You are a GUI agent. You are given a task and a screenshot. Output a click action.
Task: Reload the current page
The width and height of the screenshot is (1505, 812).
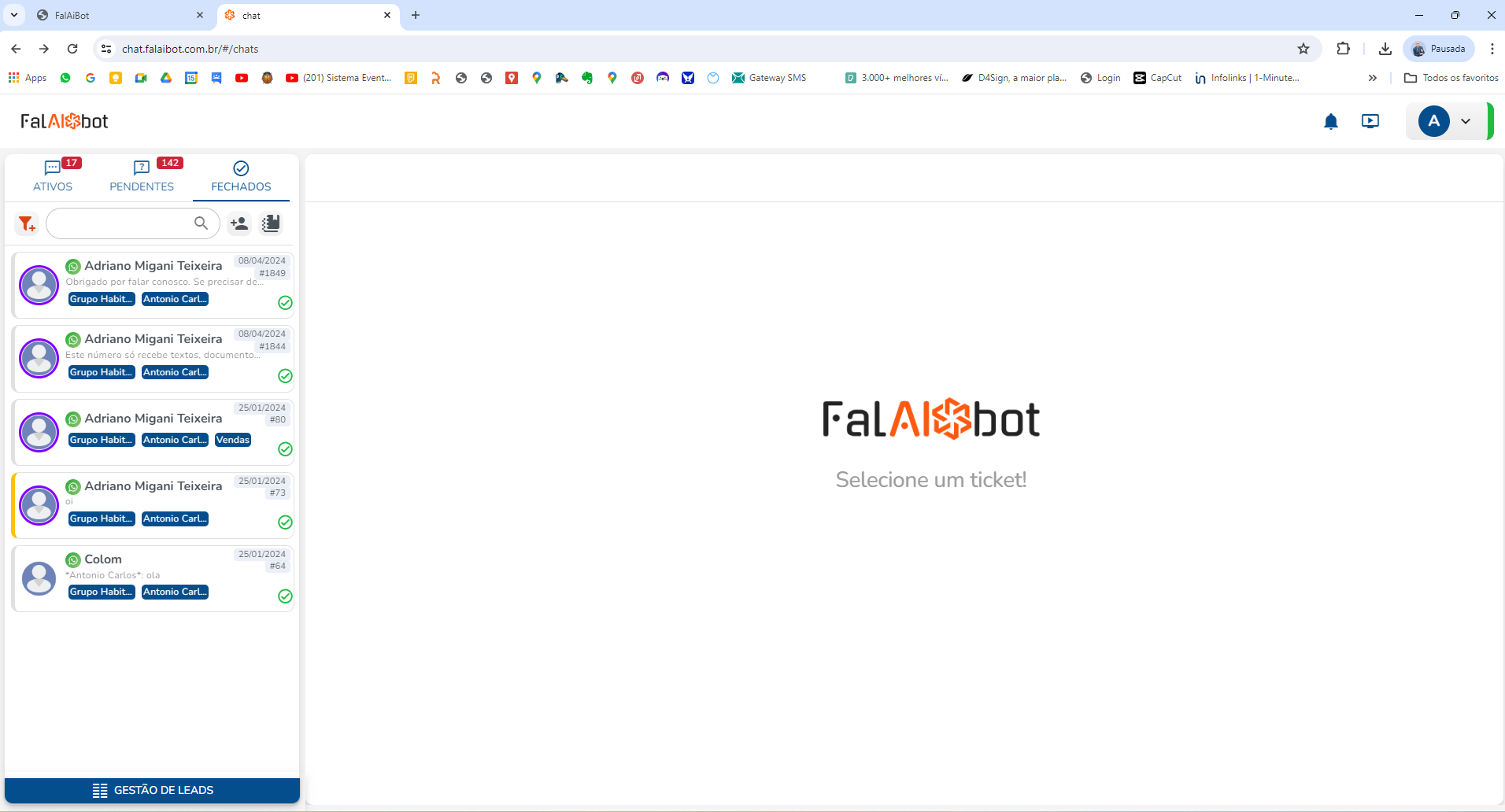[72, 49]
